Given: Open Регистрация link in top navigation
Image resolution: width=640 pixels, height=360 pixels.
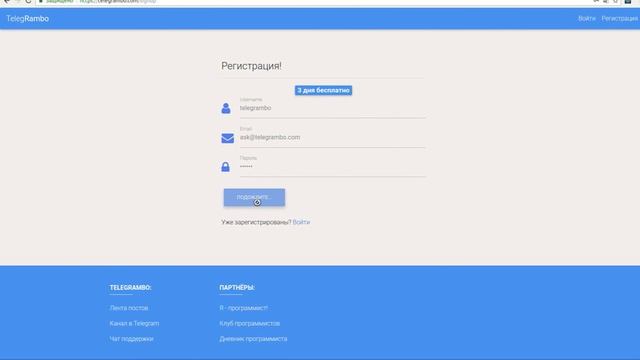Looking at the screenshot, I should point(619,18).
